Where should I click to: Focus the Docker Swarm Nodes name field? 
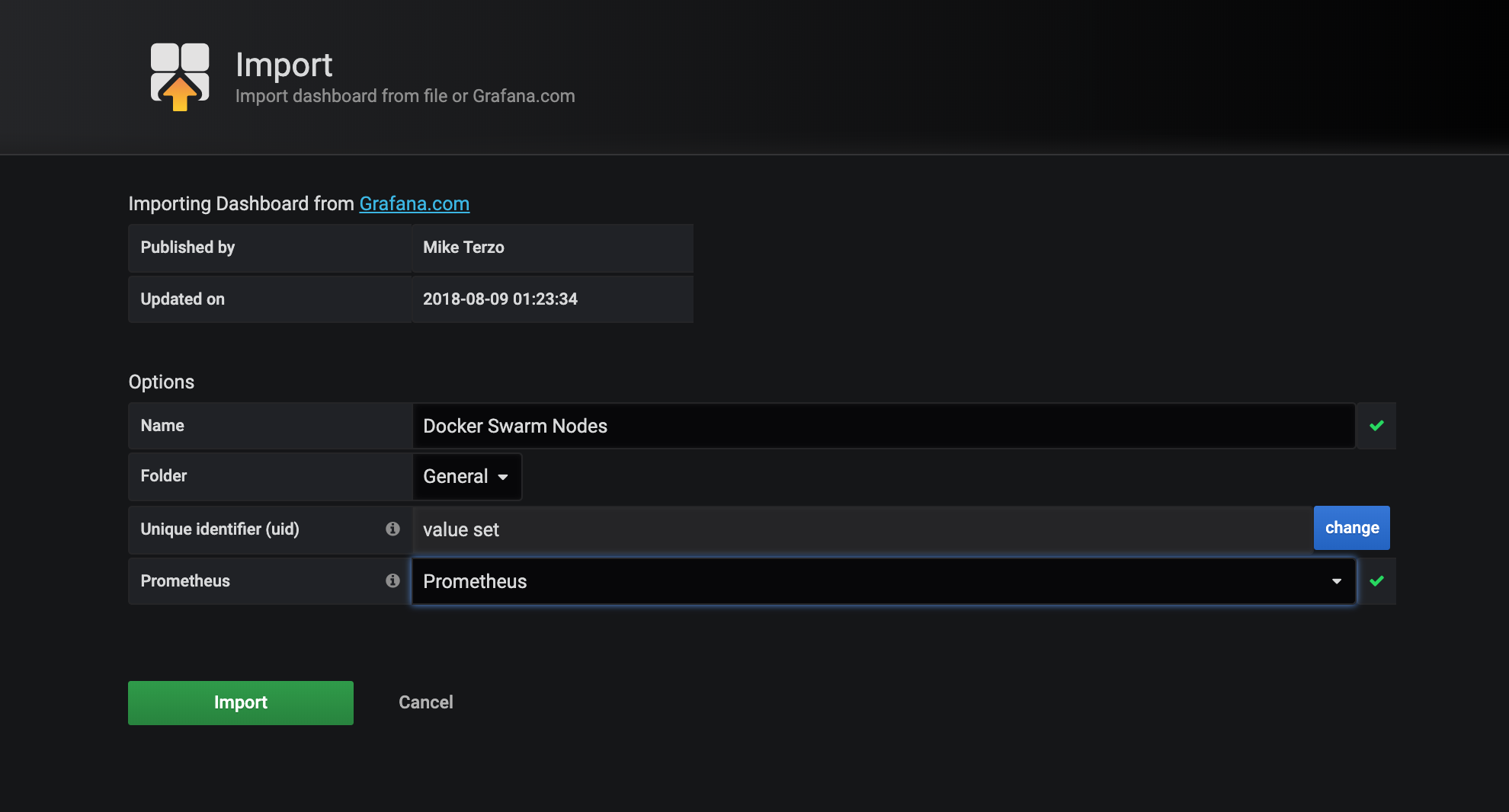point(883,426)
